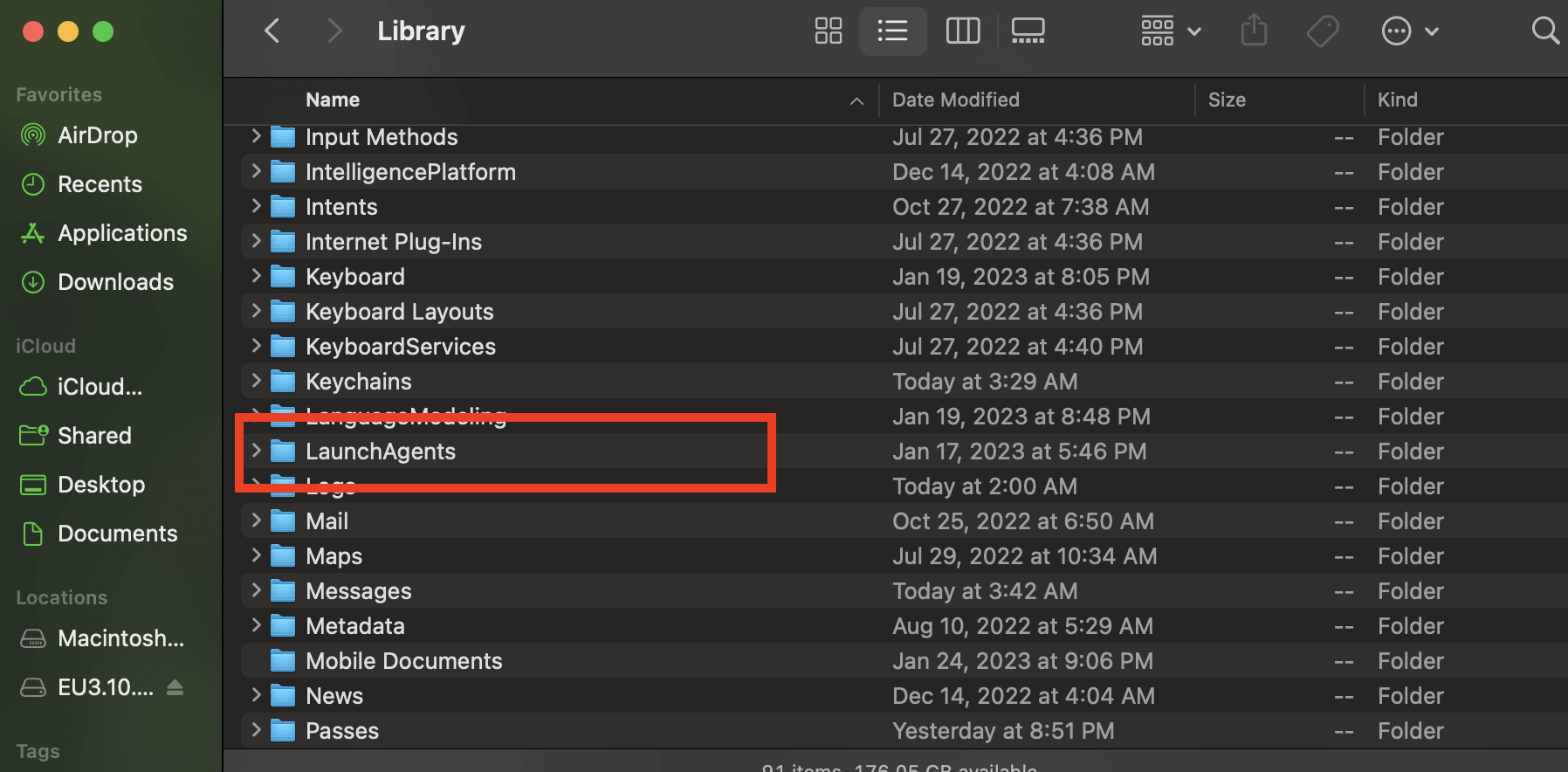Open Macintosh HD under Locations
This screenshot has height=772, width=1568.
[120, 638]
